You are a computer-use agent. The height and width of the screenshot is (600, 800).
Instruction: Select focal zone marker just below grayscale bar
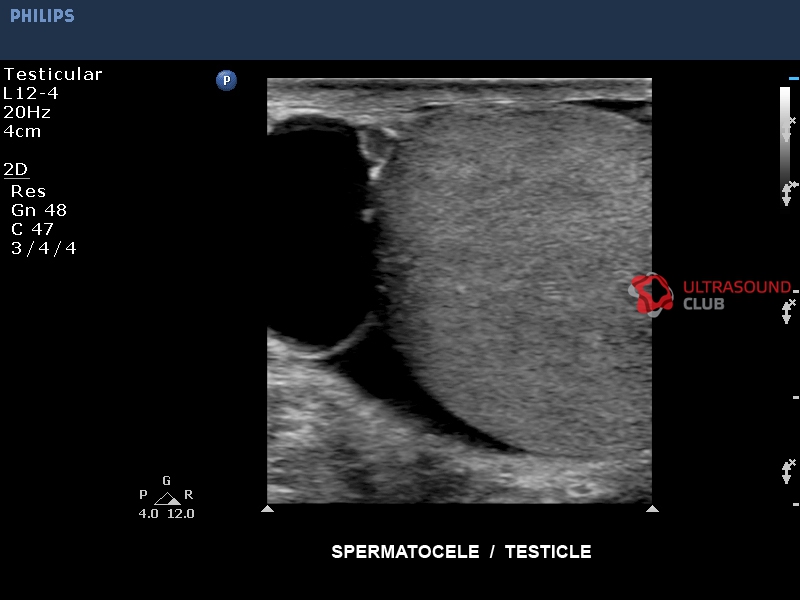(x=789, y=193)
